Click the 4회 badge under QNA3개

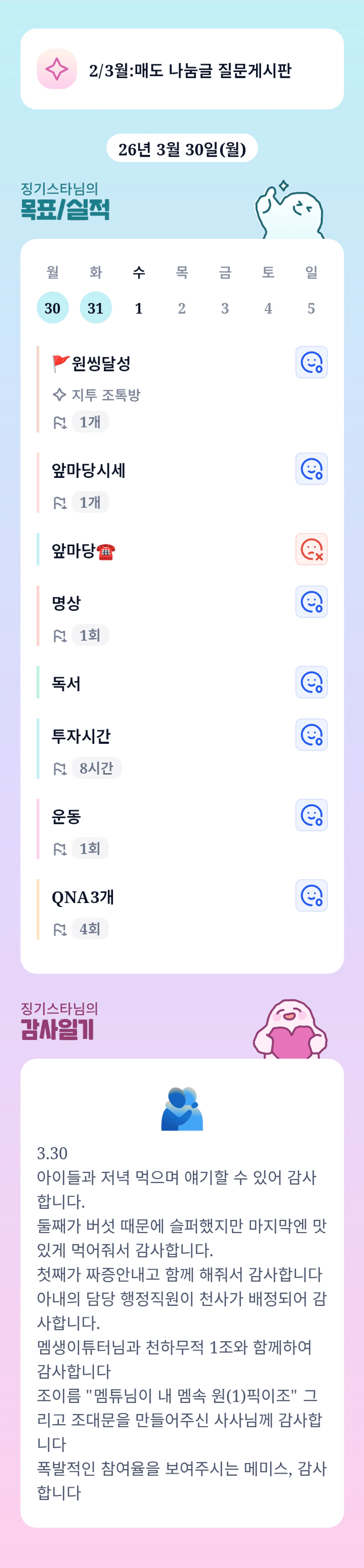point(90,929)
